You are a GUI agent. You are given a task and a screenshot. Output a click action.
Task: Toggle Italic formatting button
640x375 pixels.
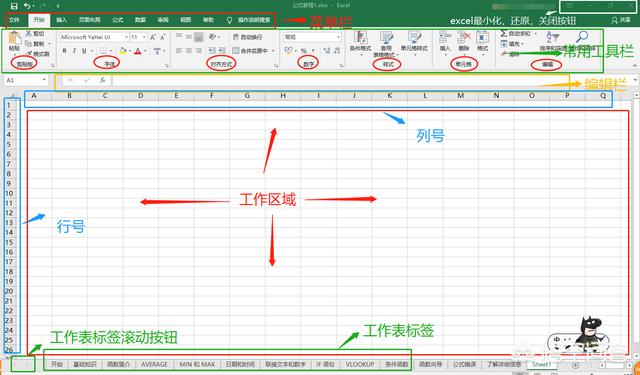[74, 51]
